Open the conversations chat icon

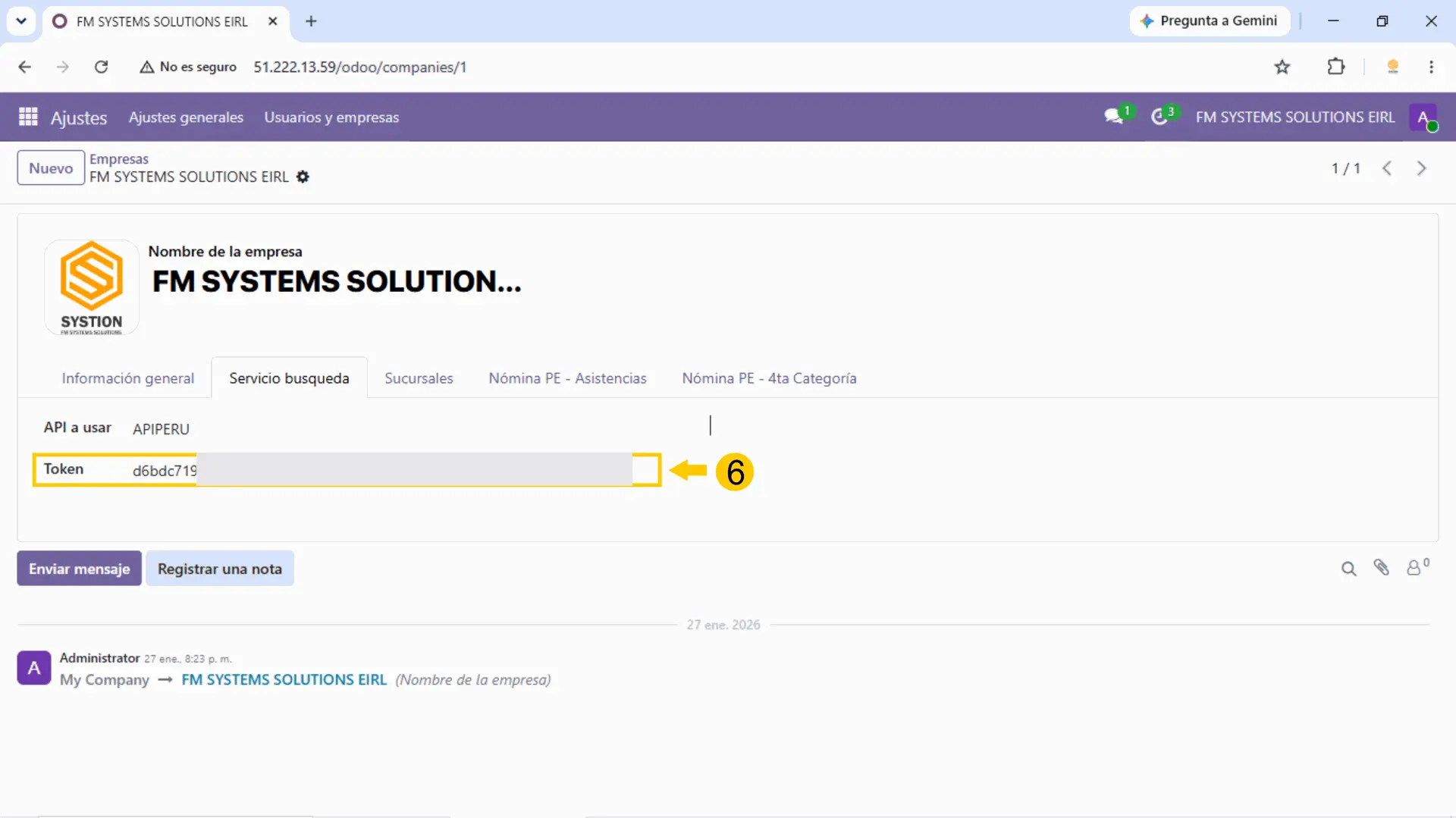pyautogui.click(x=1113, y=117)
